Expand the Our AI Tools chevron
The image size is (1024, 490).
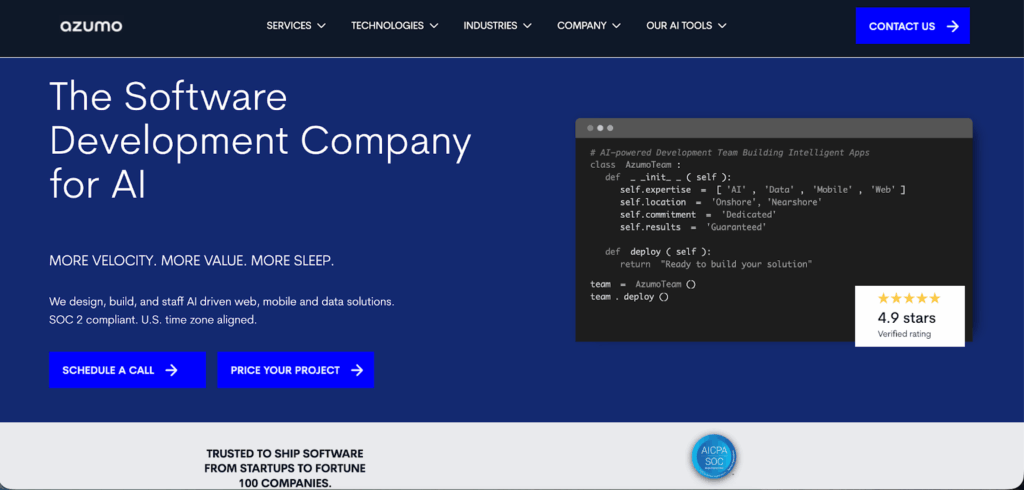coord(722,26)
